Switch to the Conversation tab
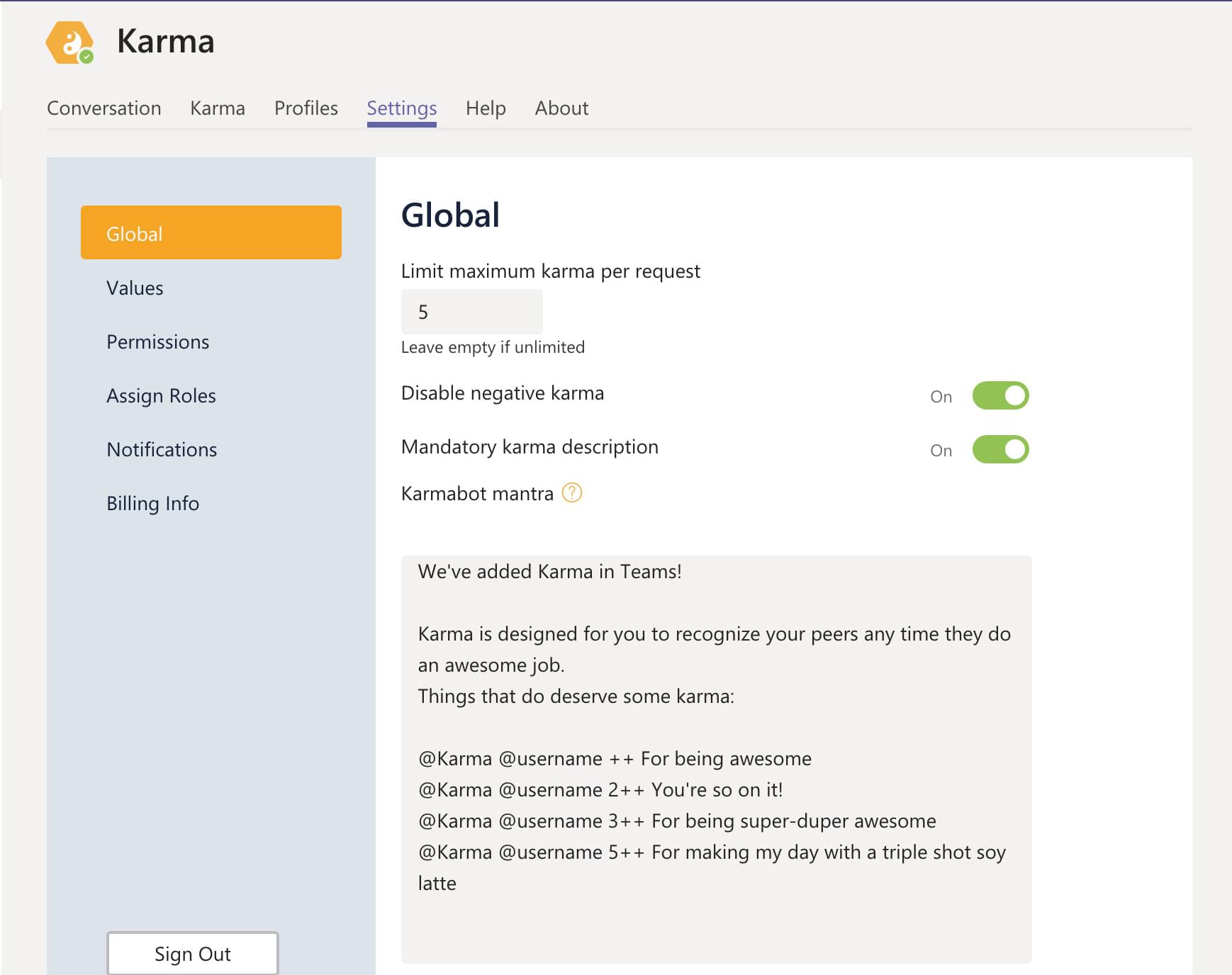Image resolution: width=1232 pixels, height=975 pixels. [103, 108]
